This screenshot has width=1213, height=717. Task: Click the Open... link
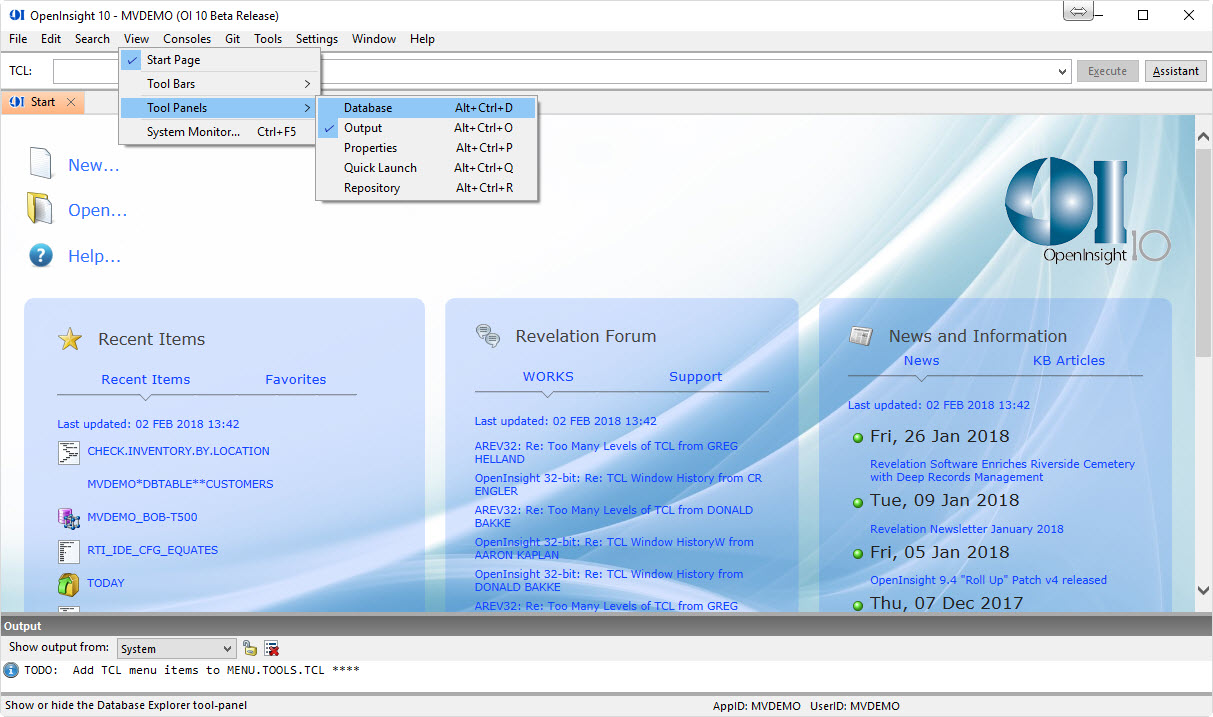click(x=98, y=211)
